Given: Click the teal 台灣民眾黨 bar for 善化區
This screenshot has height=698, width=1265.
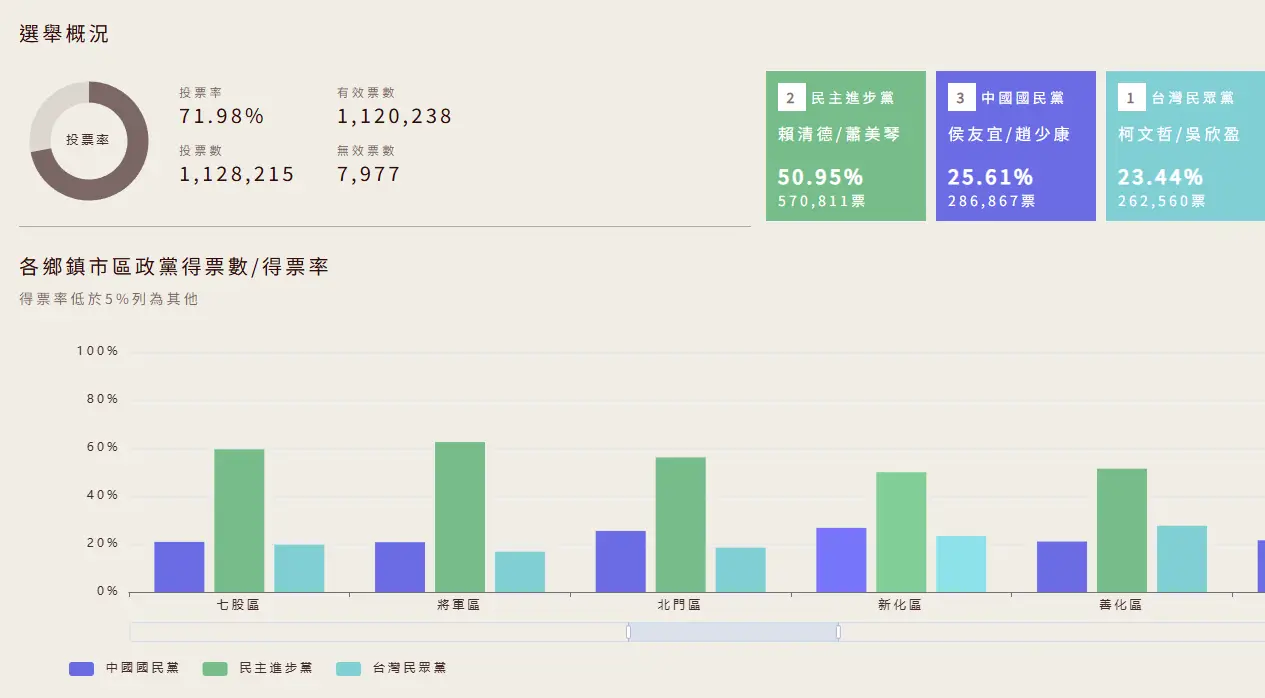Looking at the screenshot, I should pyautogui.click(x=1182, y=559).
